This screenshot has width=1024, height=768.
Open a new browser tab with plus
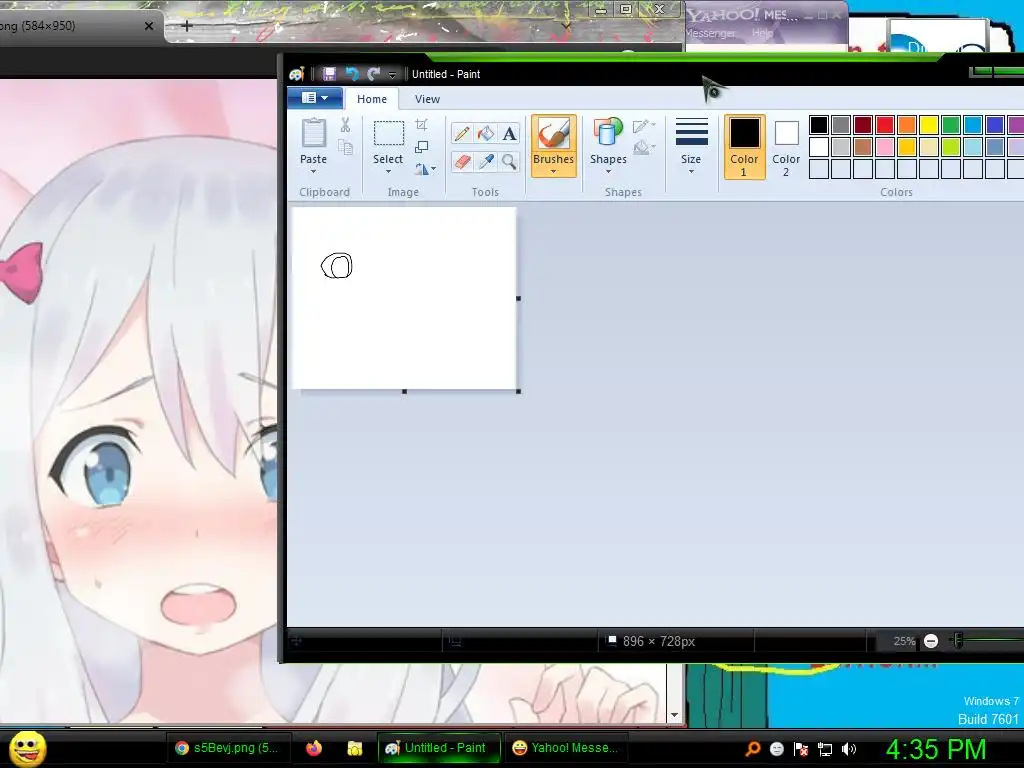click(x=186, y=25)
